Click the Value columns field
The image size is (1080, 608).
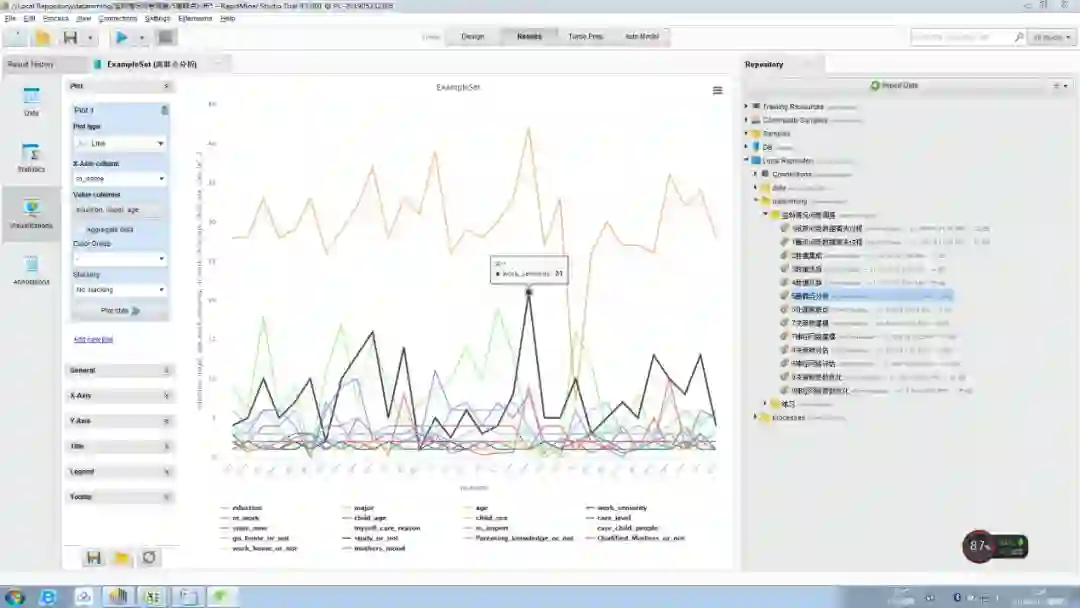coord(120,209)
